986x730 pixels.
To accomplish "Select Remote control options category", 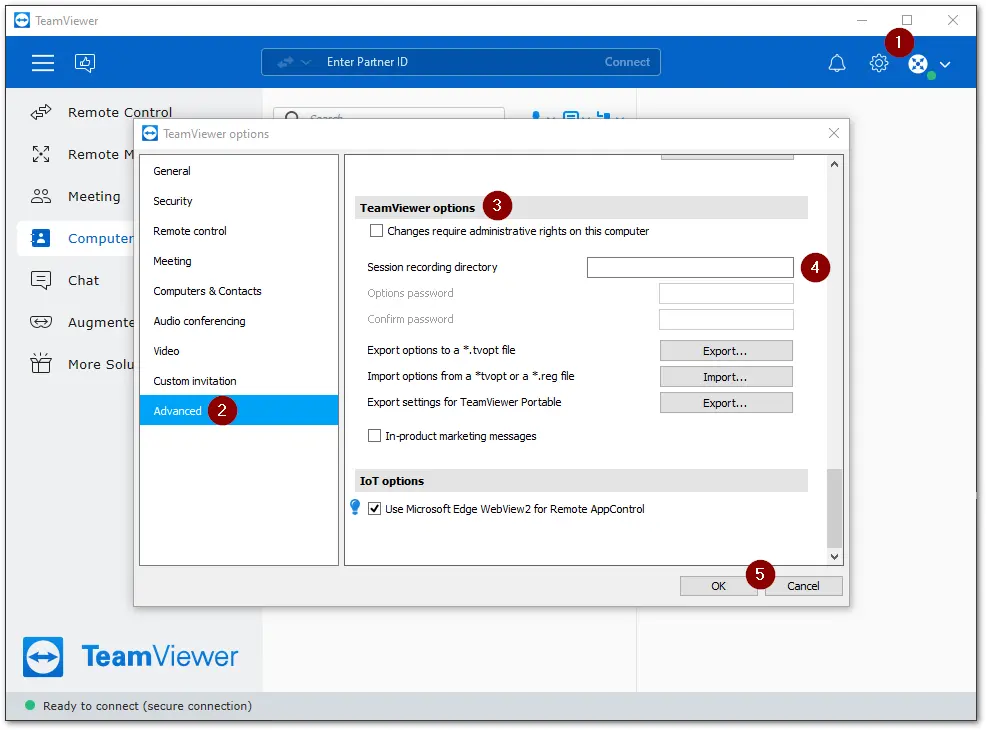I will (x=239, y=231).
